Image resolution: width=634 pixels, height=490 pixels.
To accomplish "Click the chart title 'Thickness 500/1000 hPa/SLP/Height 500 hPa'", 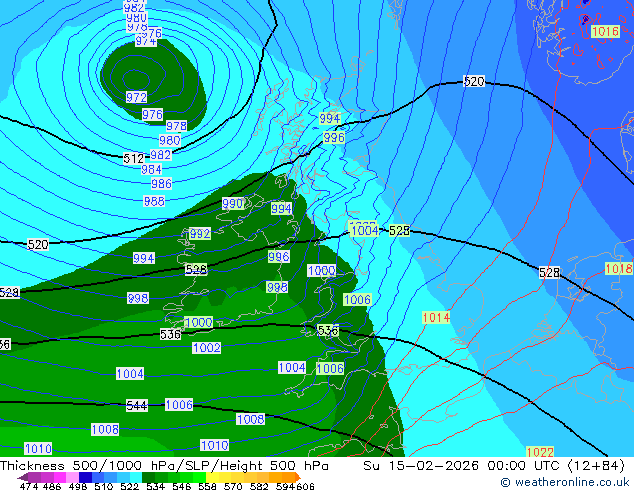I will 164,466.
